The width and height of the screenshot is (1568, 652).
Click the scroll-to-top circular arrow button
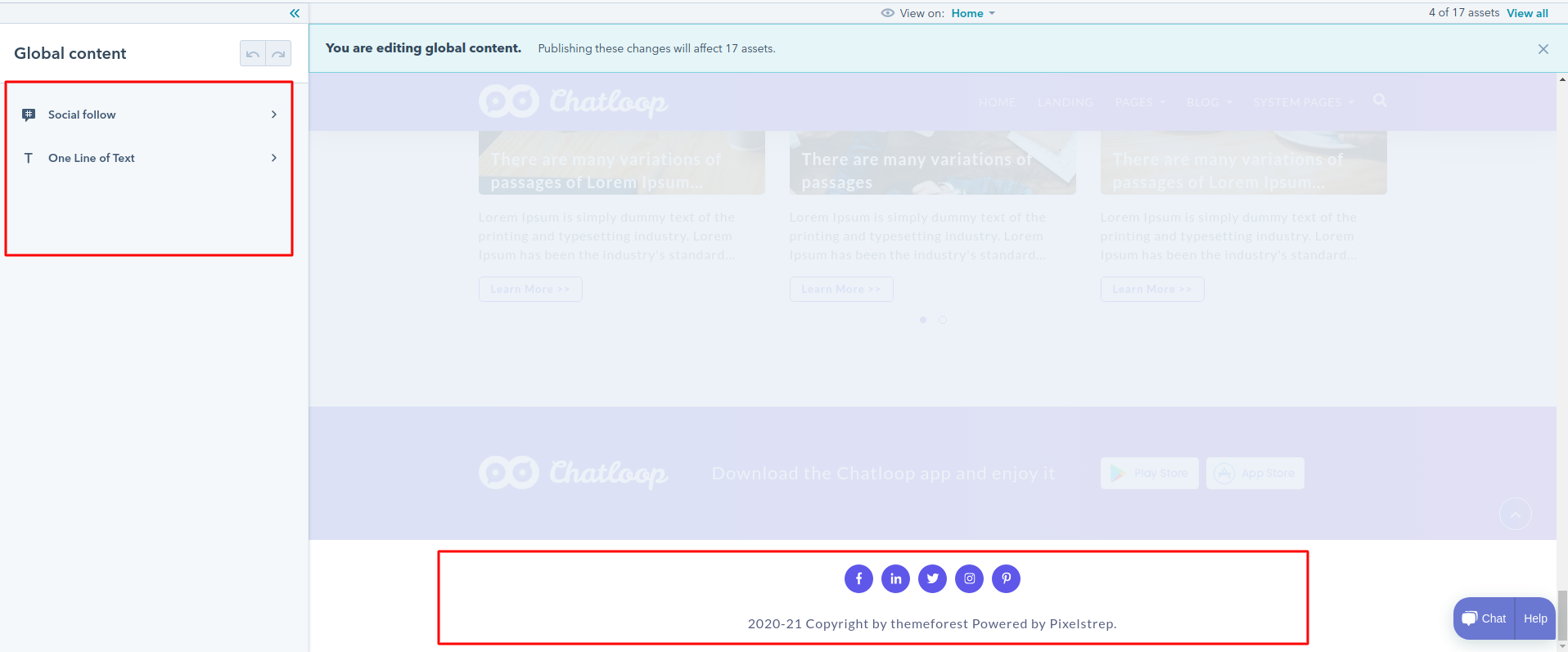[1515, 514]
